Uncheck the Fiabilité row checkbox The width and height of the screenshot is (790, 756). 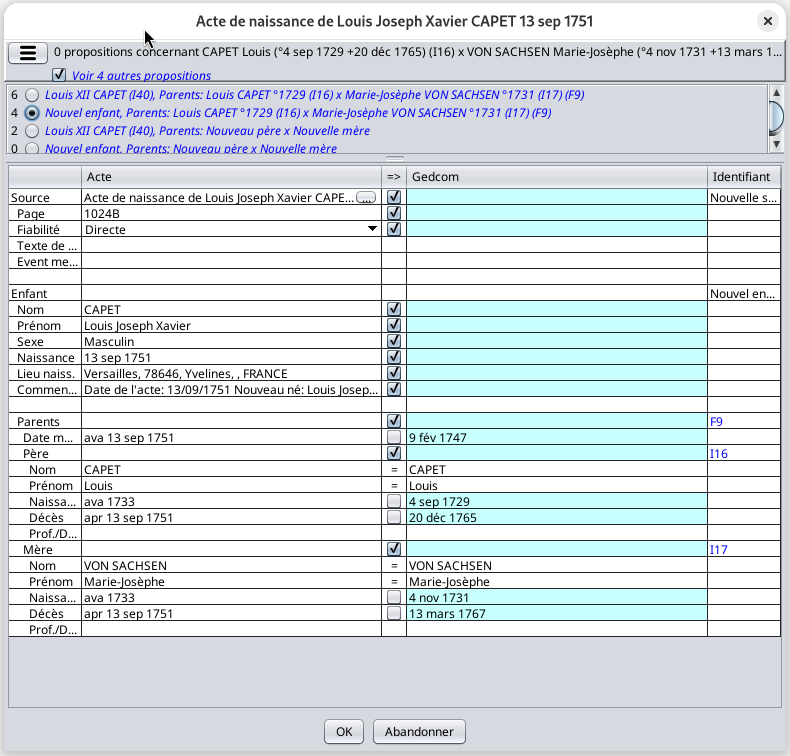[x=394, y=229]
